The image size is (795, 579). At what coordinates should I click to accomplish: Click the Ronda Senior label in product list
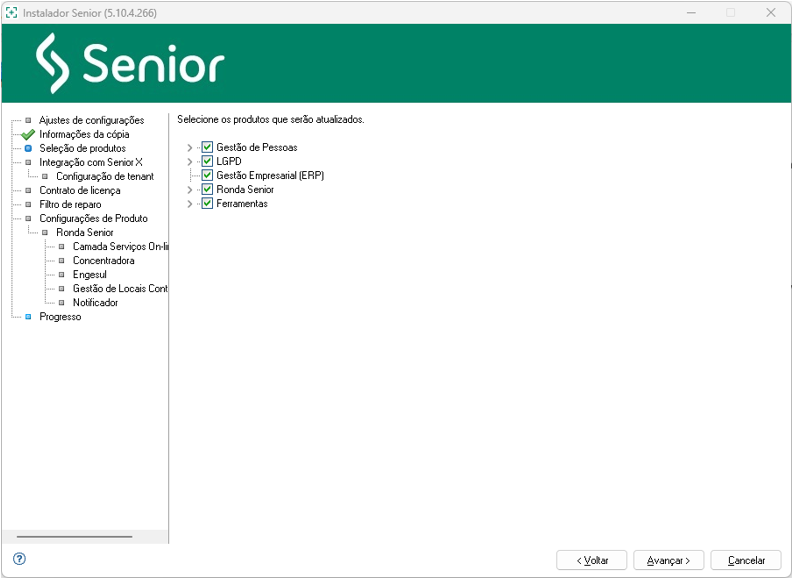tap(245, 190)
